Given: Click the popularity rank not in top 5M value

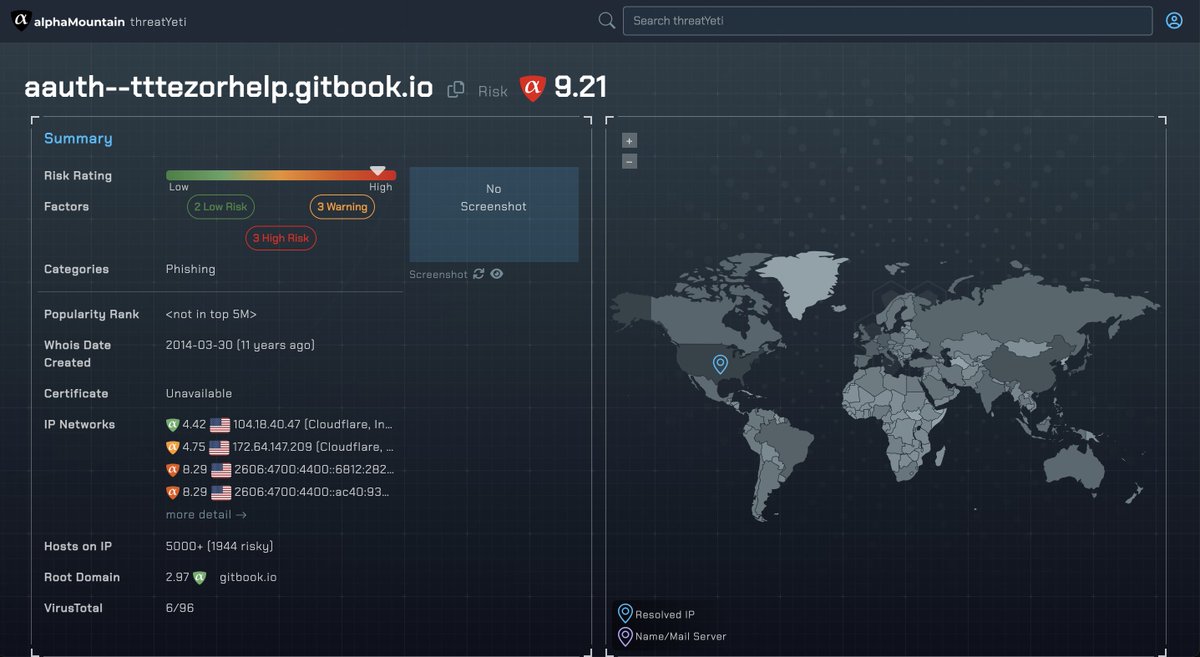Looking at the screenshot, I should click(211, 314).
